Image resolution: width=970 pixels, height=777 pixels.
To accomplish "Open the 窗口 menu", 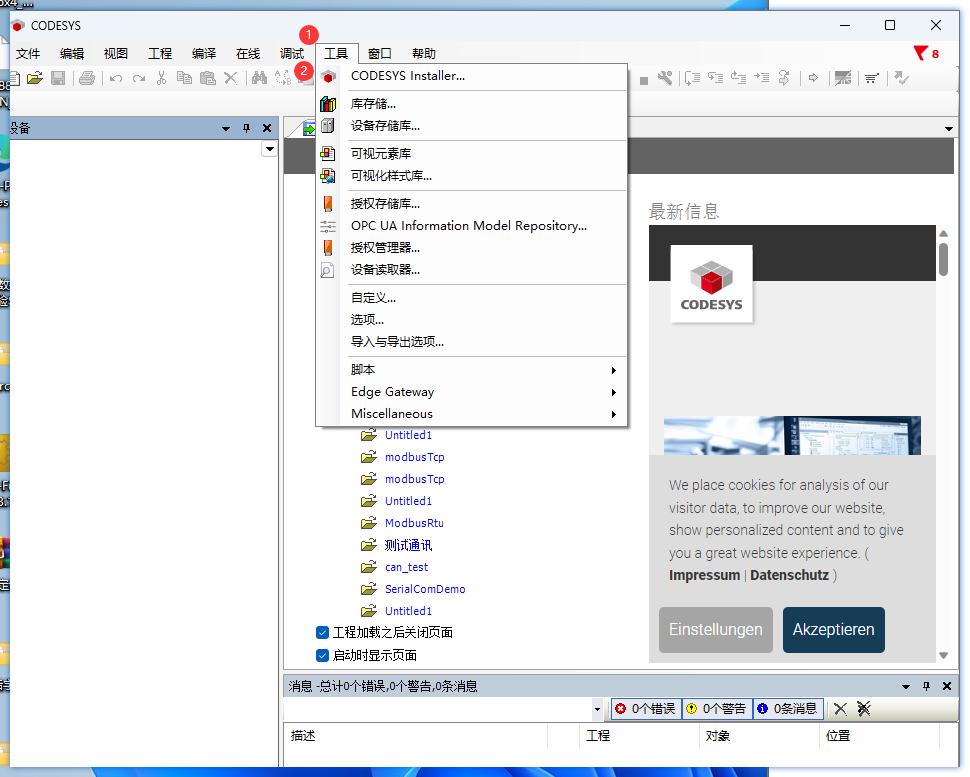I will (379, 54).
